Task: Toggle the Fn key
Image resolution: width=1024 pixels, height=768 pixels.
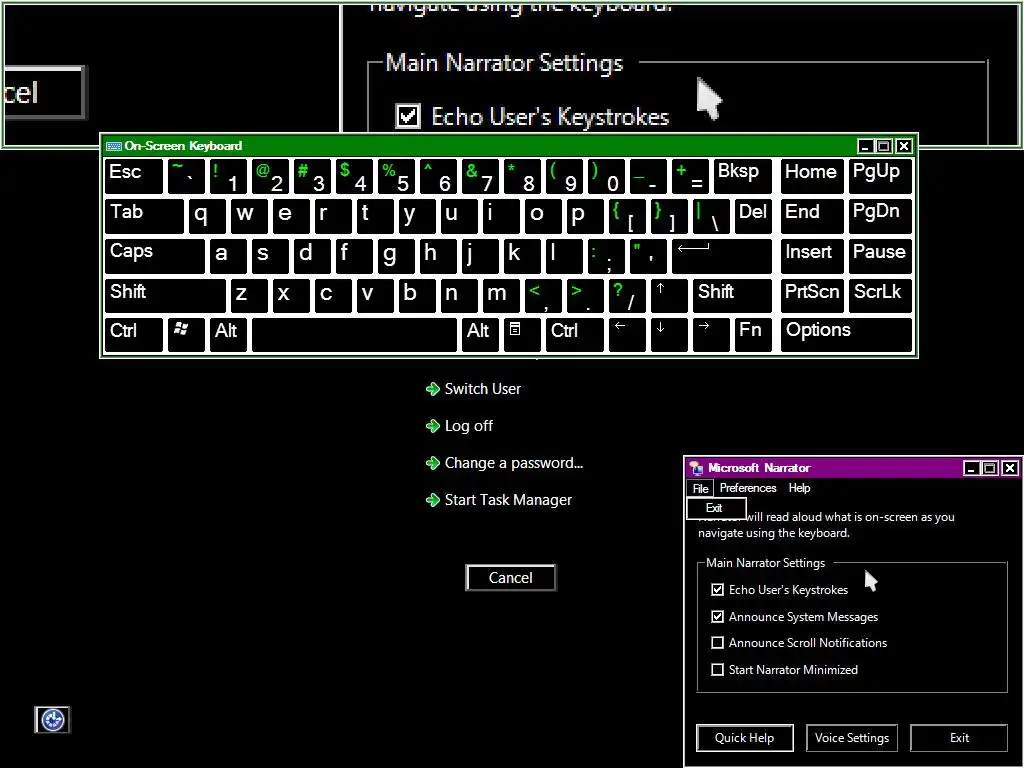Action: tap(752, 335)
